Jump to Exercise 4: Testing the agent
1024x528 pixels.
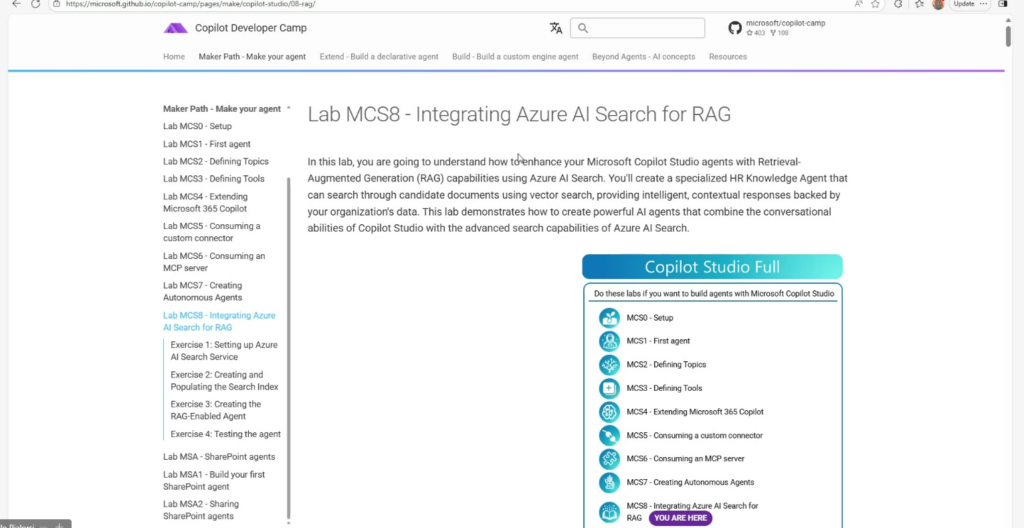coord(225,434)
